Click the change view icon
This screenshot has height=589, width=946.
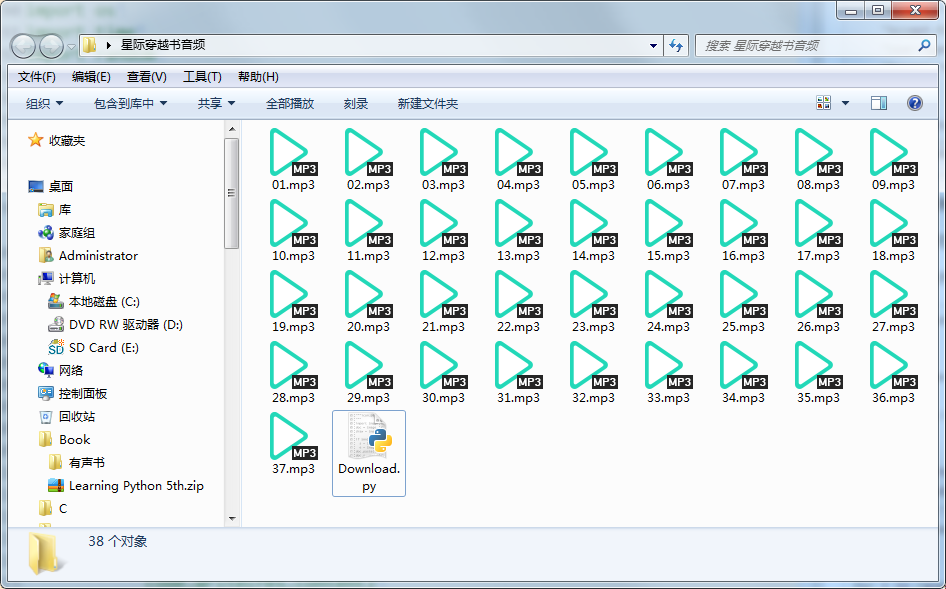coord(824,103)
